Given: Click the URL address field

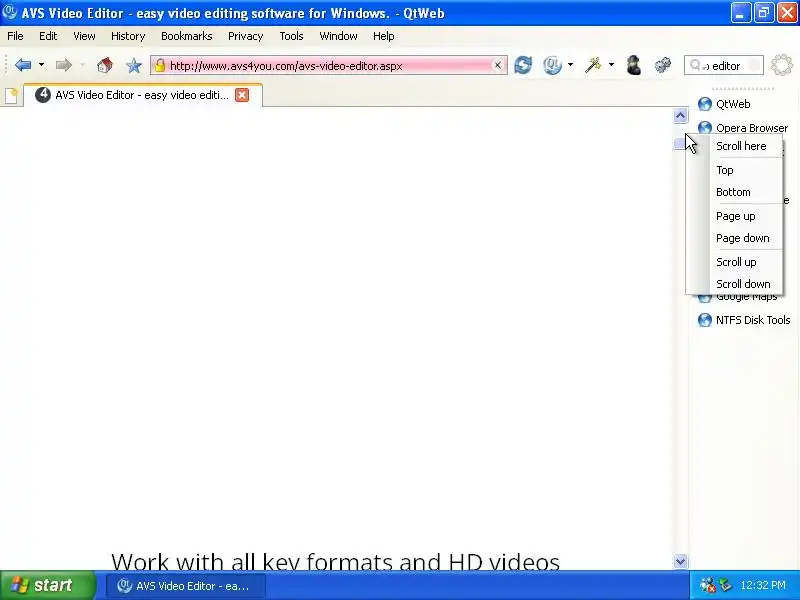Looking at the screenshot, I should (329, 65).
